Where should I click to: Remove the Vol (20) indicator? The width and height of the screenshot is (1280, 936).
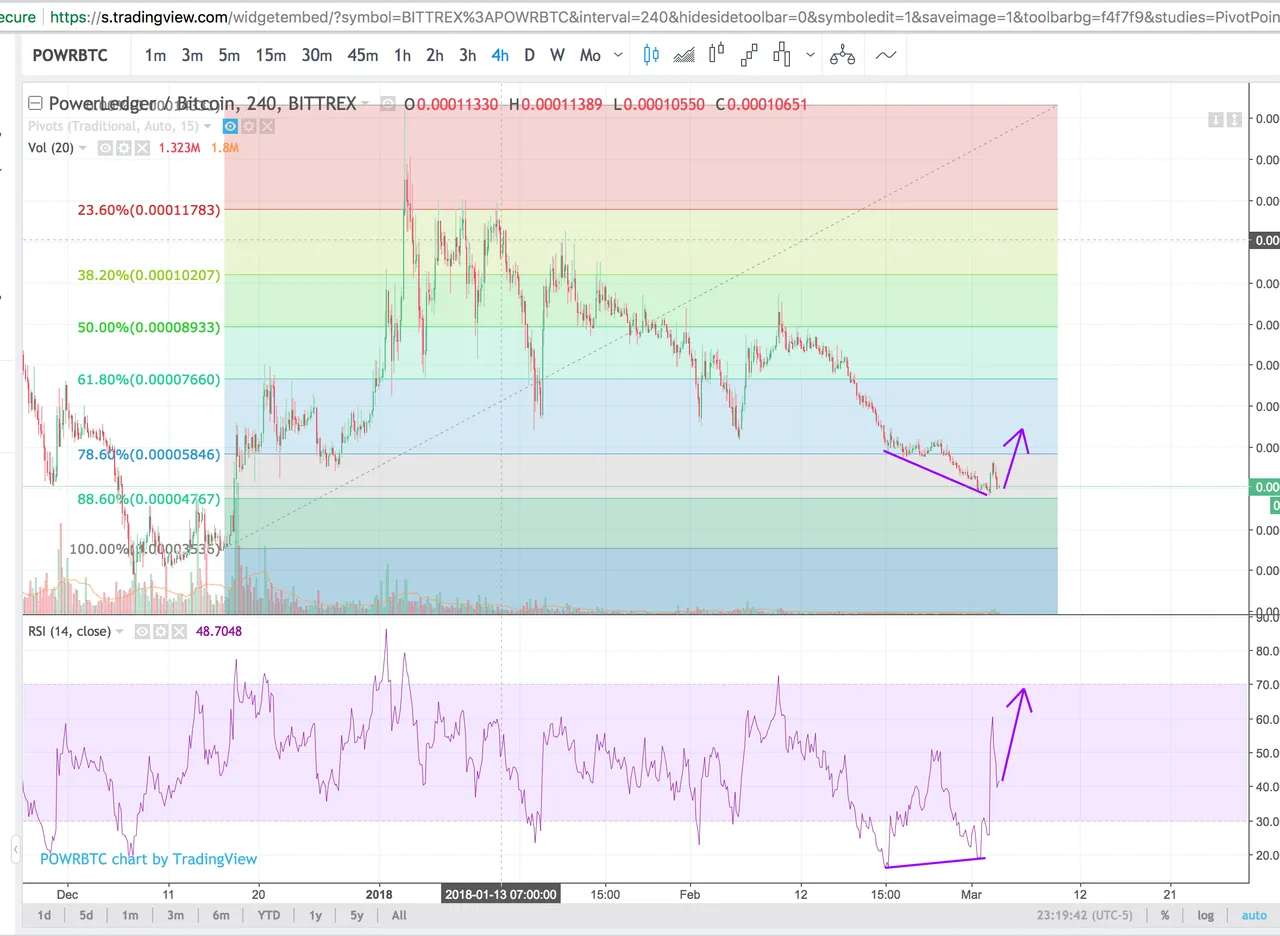pyautogui.click(x=142, y=148)
